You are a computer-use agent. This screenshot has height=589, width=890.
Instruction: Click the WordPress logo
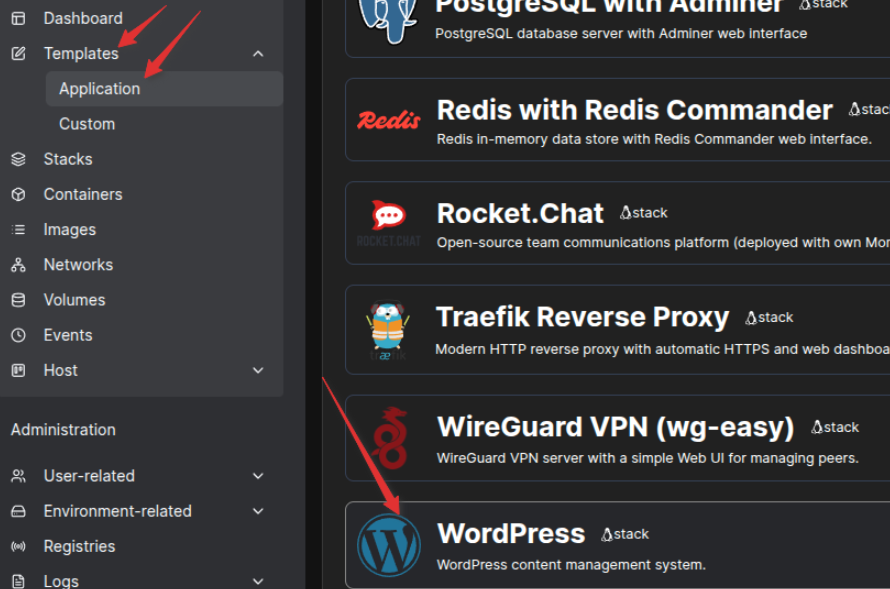pos(389,545)
